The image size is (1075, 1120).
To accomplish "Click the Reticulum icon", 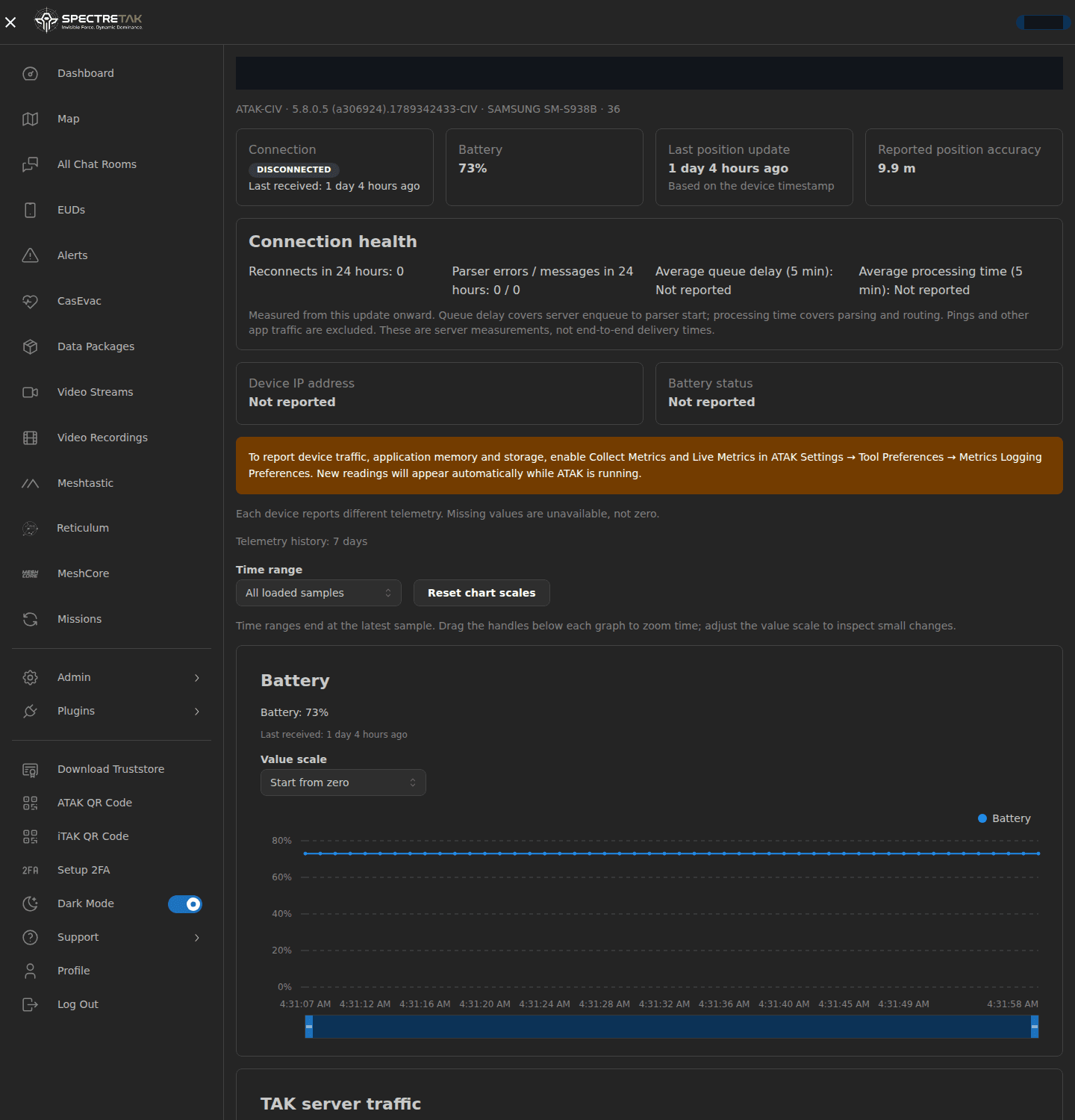I will point(30,529).
